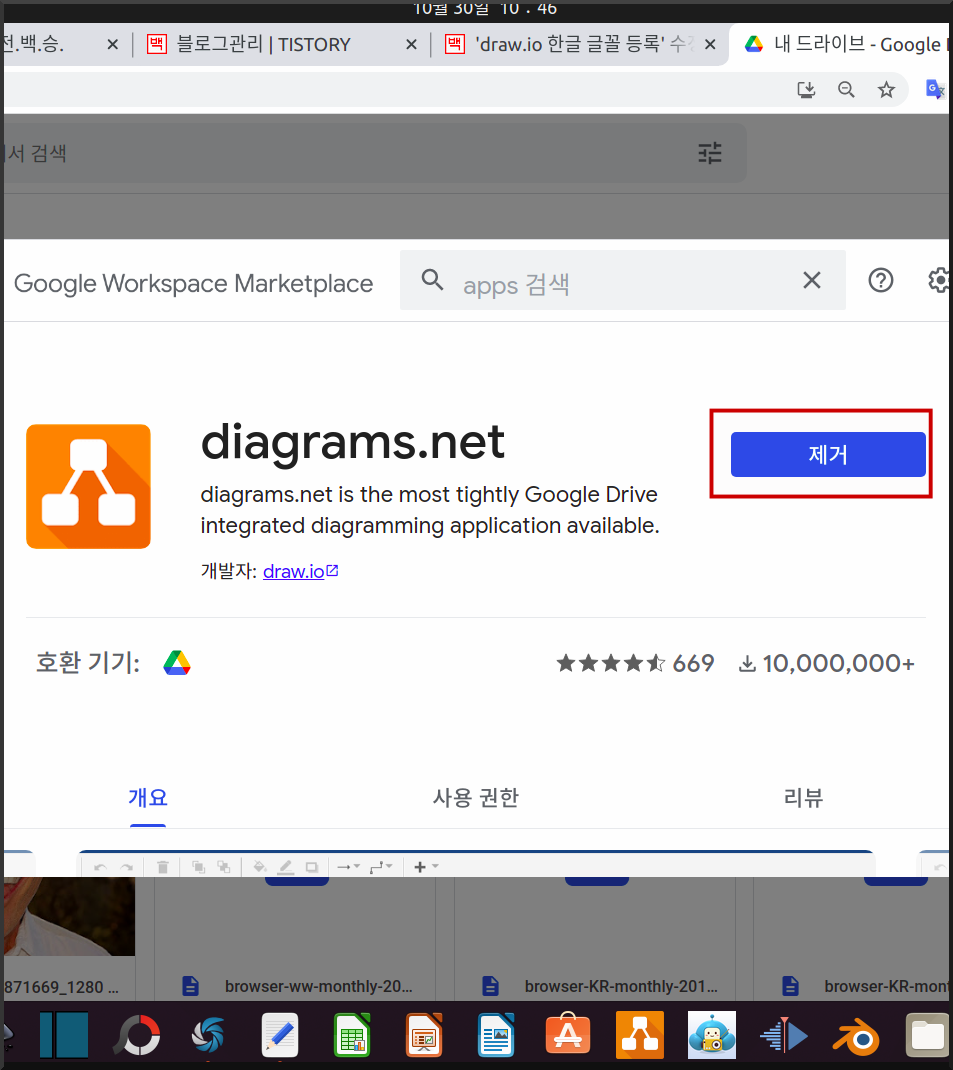Image resolution: width=953 pixels, height=1070 pixels.
Task: Click the undo arrow in the screenshot preview
Action: click(100, 867)
